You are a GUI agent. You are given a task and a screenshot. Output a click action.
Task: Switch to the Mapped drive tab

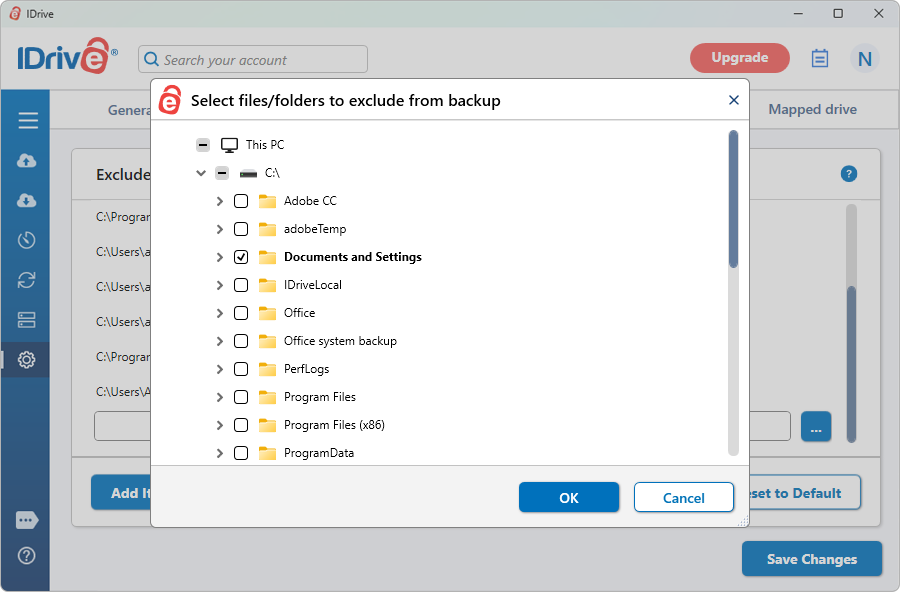coord(812,109)
